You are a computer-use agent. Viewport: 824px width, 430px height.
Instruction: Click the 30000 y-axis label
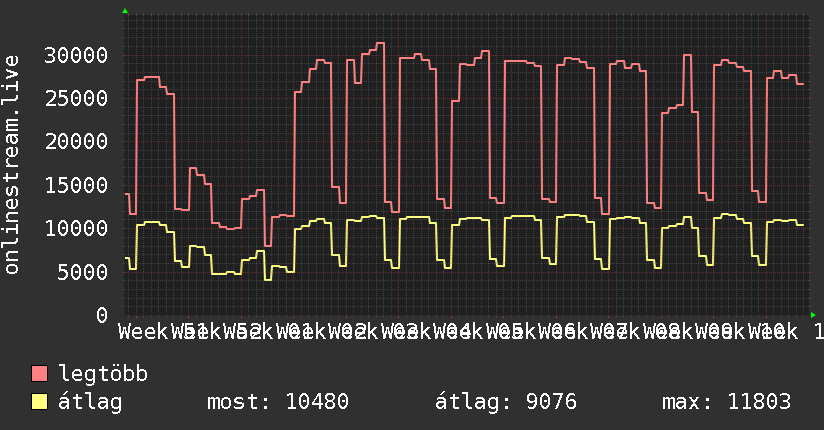76,55
